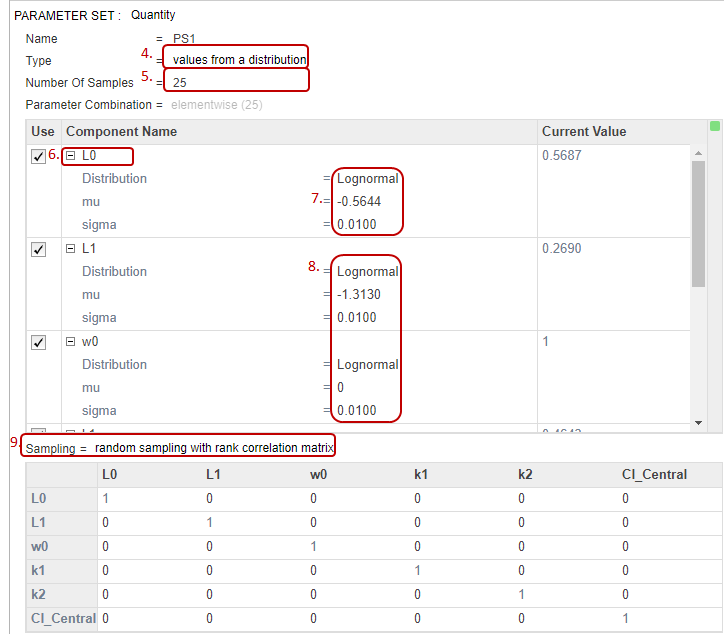Open the Sampling method dropdown
Image resolution: width=724 pixels, height=634 pixels.
coord(214,447)
